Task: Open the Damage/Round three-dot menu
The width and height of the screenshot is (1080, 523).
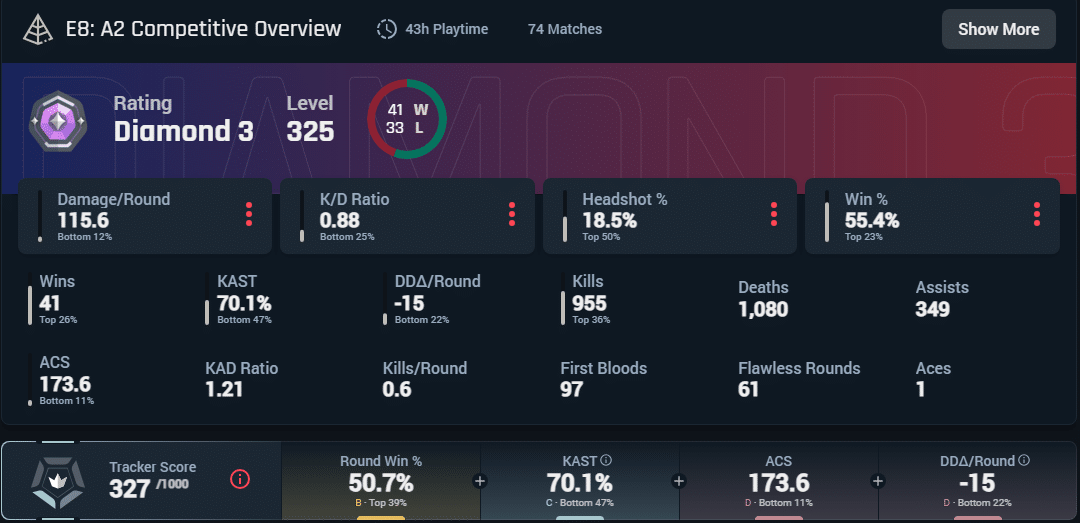Action: tap(249, 214)
